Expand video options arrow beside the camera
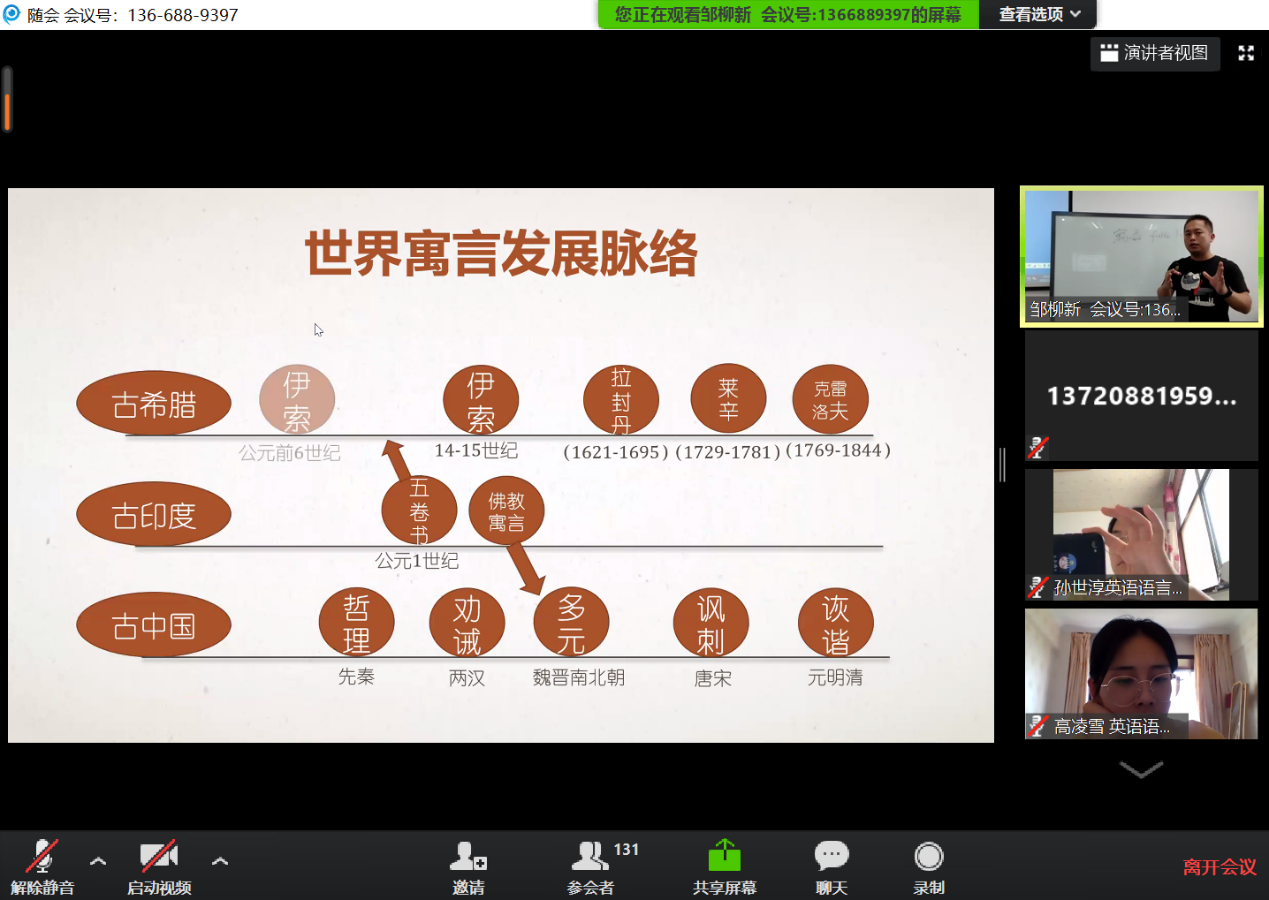Screen dimensions: 1269x900 pyautogui.click(x=220, y=861)
